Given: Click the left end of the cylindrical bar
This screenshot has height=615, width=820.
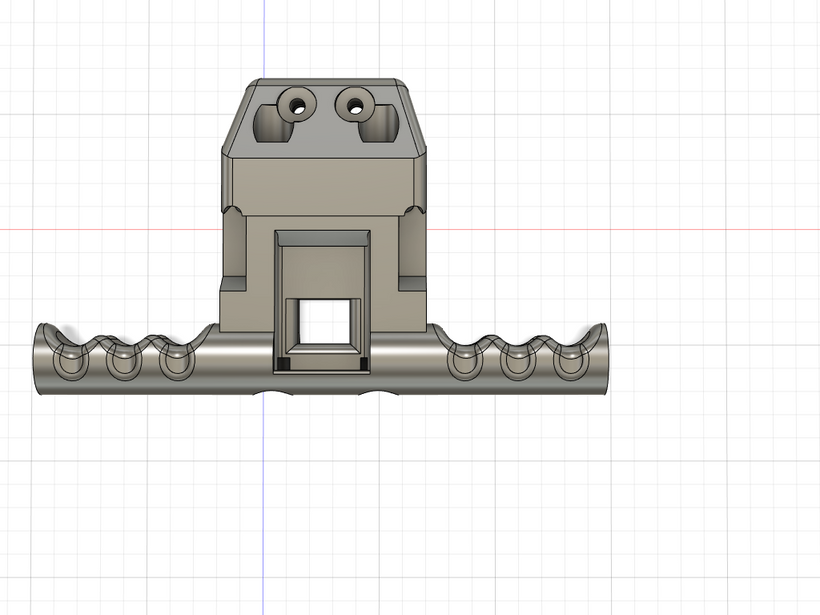Looking at the screenshot, I should [x=42, y=358].
